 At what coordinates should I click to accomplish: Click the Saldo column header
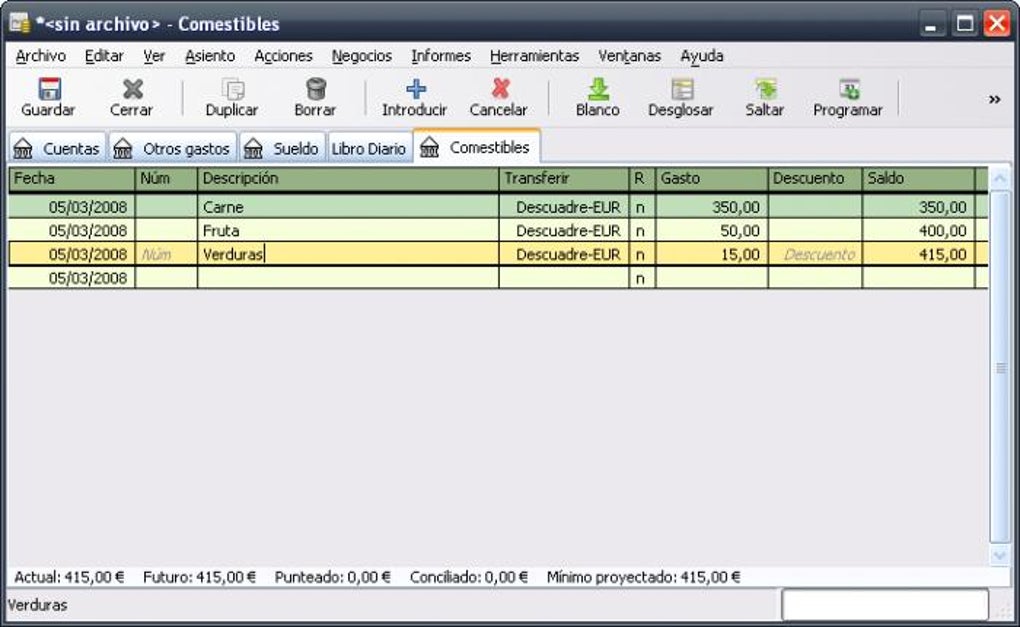tap(919, 178)
